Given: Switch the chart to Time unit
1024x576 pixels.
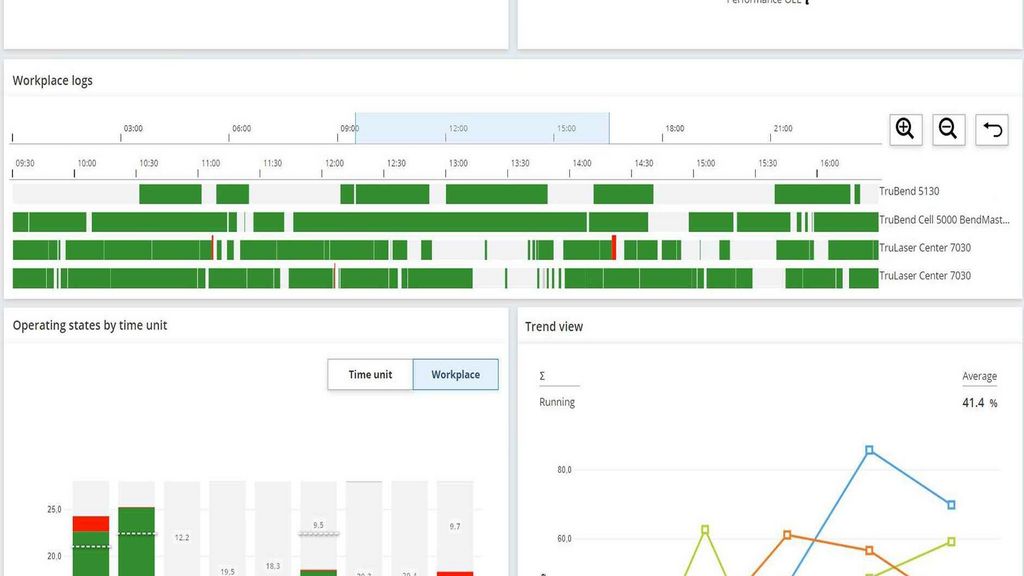Looking at the screenshot, I should 370,375.
